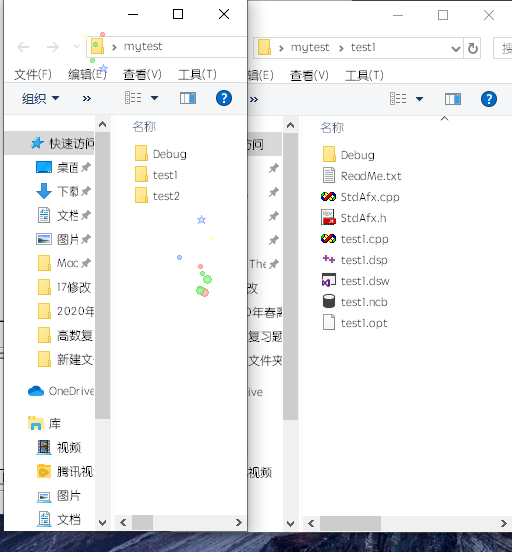This screenshot has height=552, width=512.
Task: Expand mytest breadcrumb chevron in left window
Action: (114, 47)
